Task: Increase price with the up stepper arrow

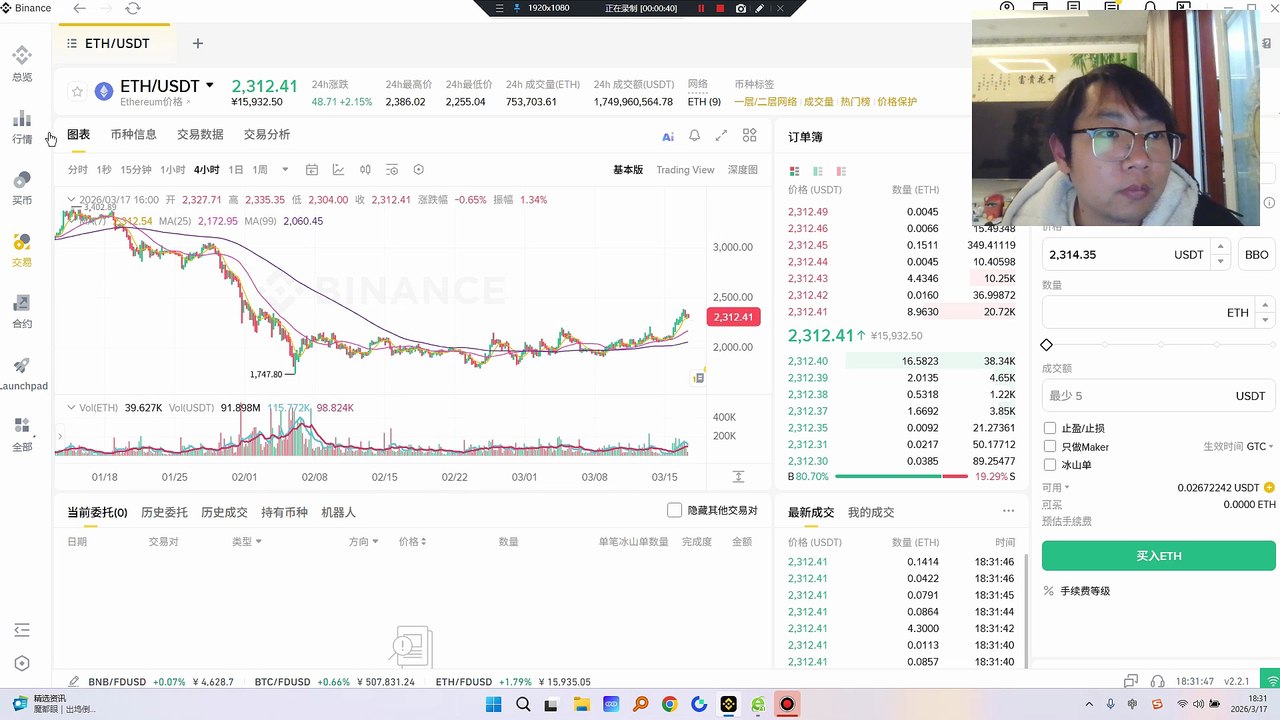Action: (1219, 246)
